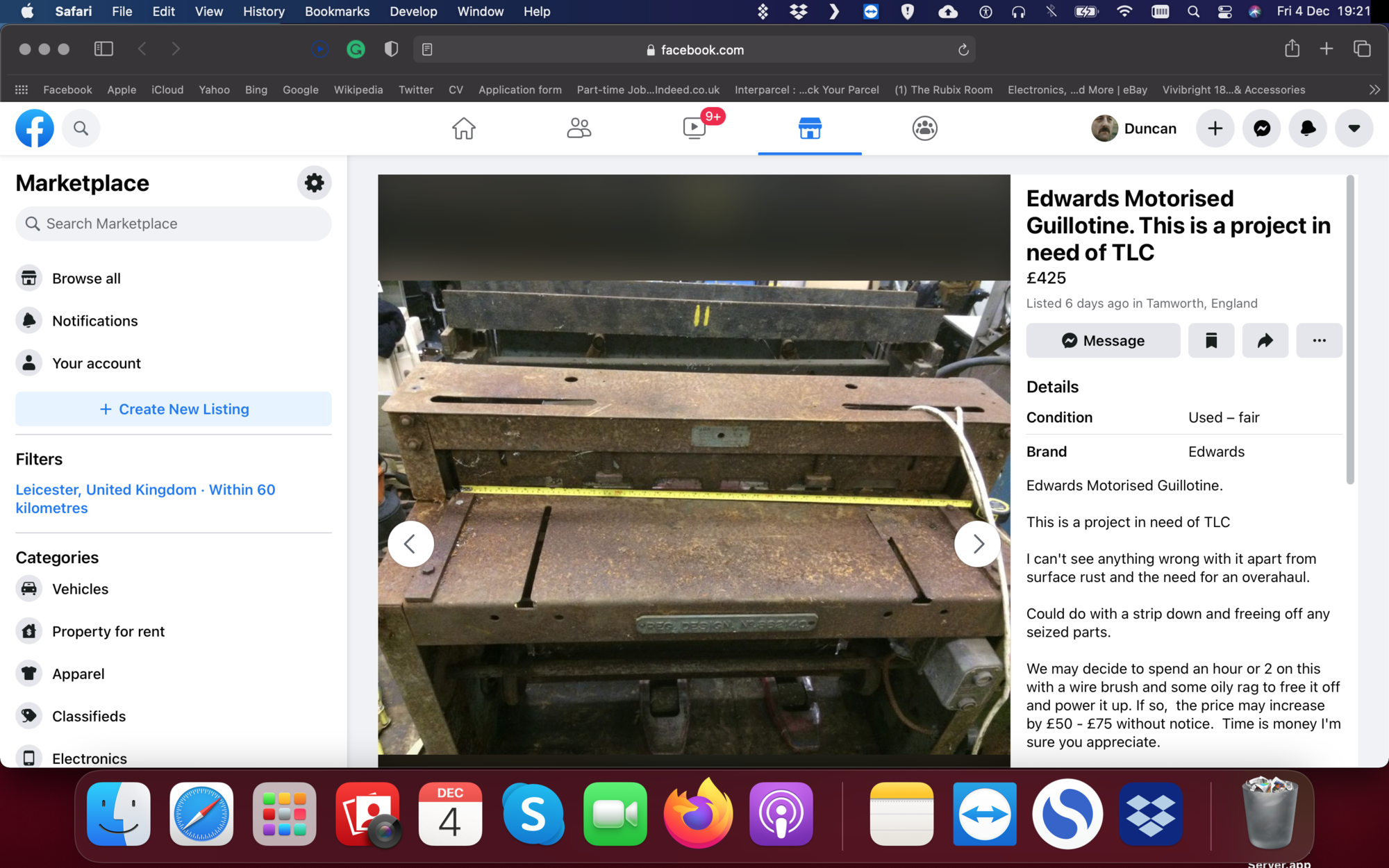This screenshot has width=1389, height=868.
Task: Open the Messenger icon in the header
Action: [x=1261, y=128]
